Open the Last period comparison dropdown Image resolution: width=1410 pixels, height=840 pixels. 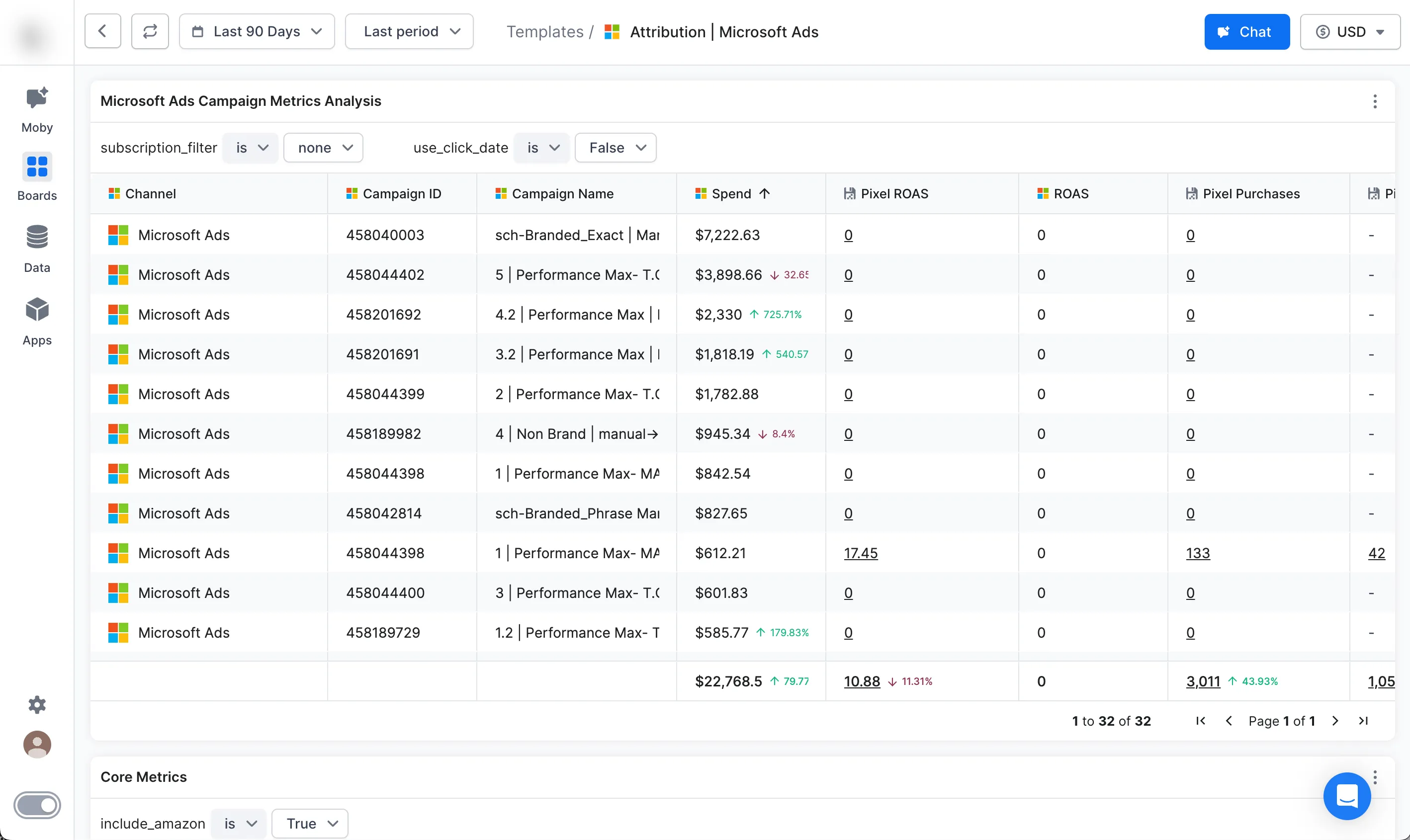(409, 31)
